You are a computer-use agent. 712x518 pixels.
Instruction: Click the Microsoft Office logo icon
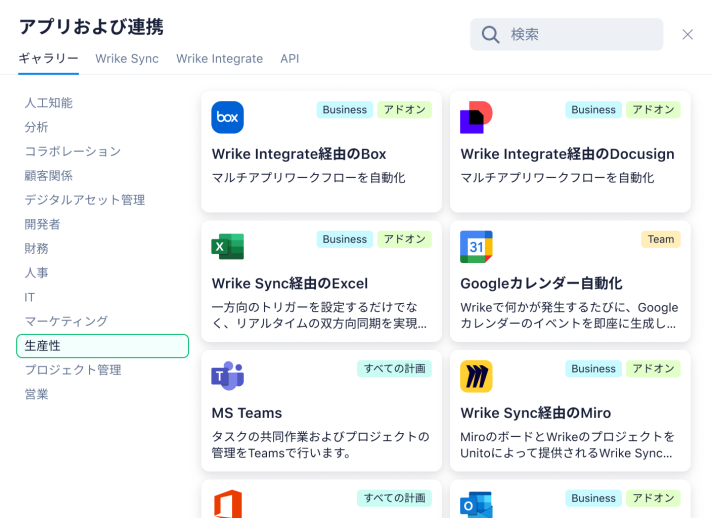click(x=227, y=504)
